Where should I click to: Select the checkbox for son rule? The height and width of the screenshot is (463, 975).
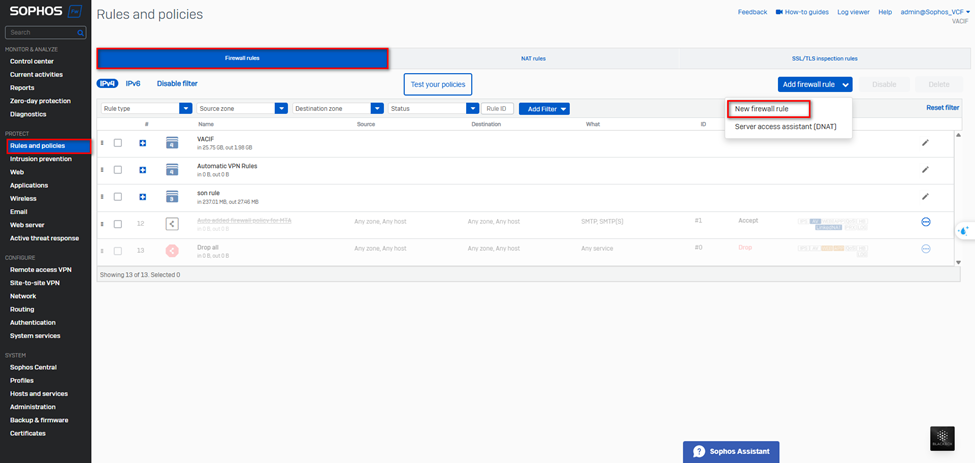pyautogui.click(x=118, y=197)
